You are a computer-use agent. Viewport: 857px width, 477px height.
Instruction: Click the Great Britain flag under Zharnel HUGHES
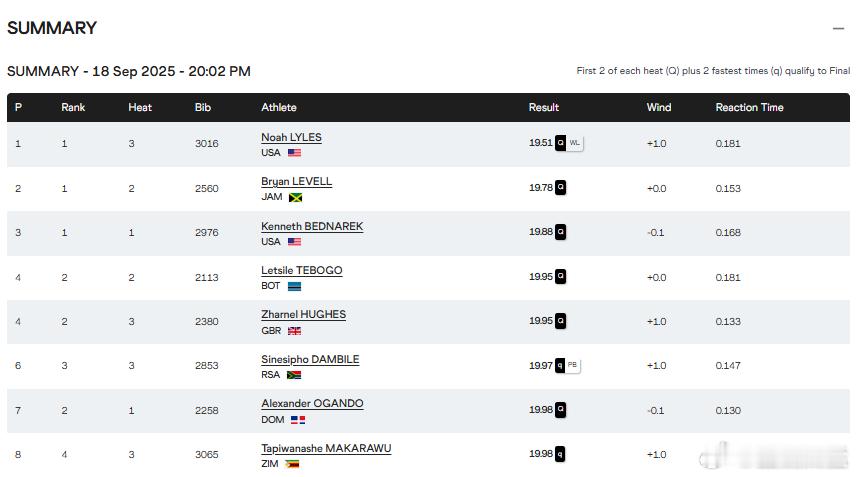coord(295,331)
